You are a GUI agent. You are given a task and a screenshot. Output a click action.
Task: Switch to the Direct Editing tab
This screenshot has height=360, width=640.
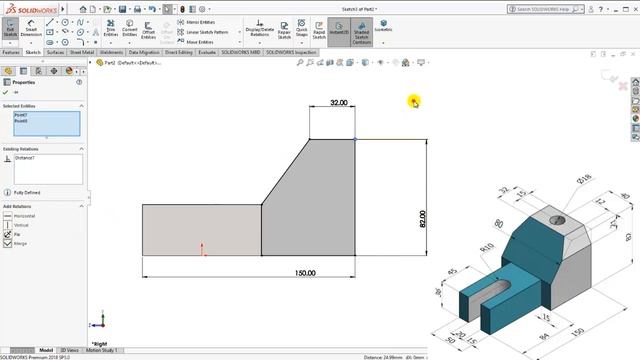[x=178, y=53]
